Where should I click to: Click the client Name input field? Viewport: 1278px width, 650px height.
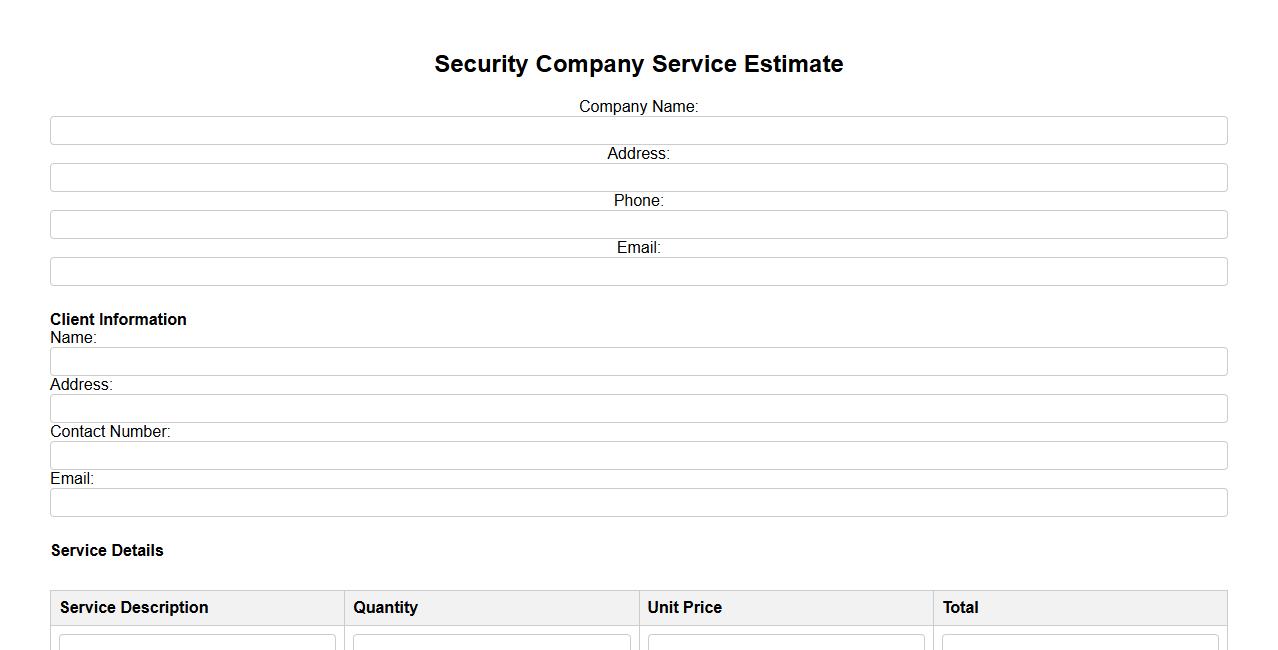tap(638, 362)
